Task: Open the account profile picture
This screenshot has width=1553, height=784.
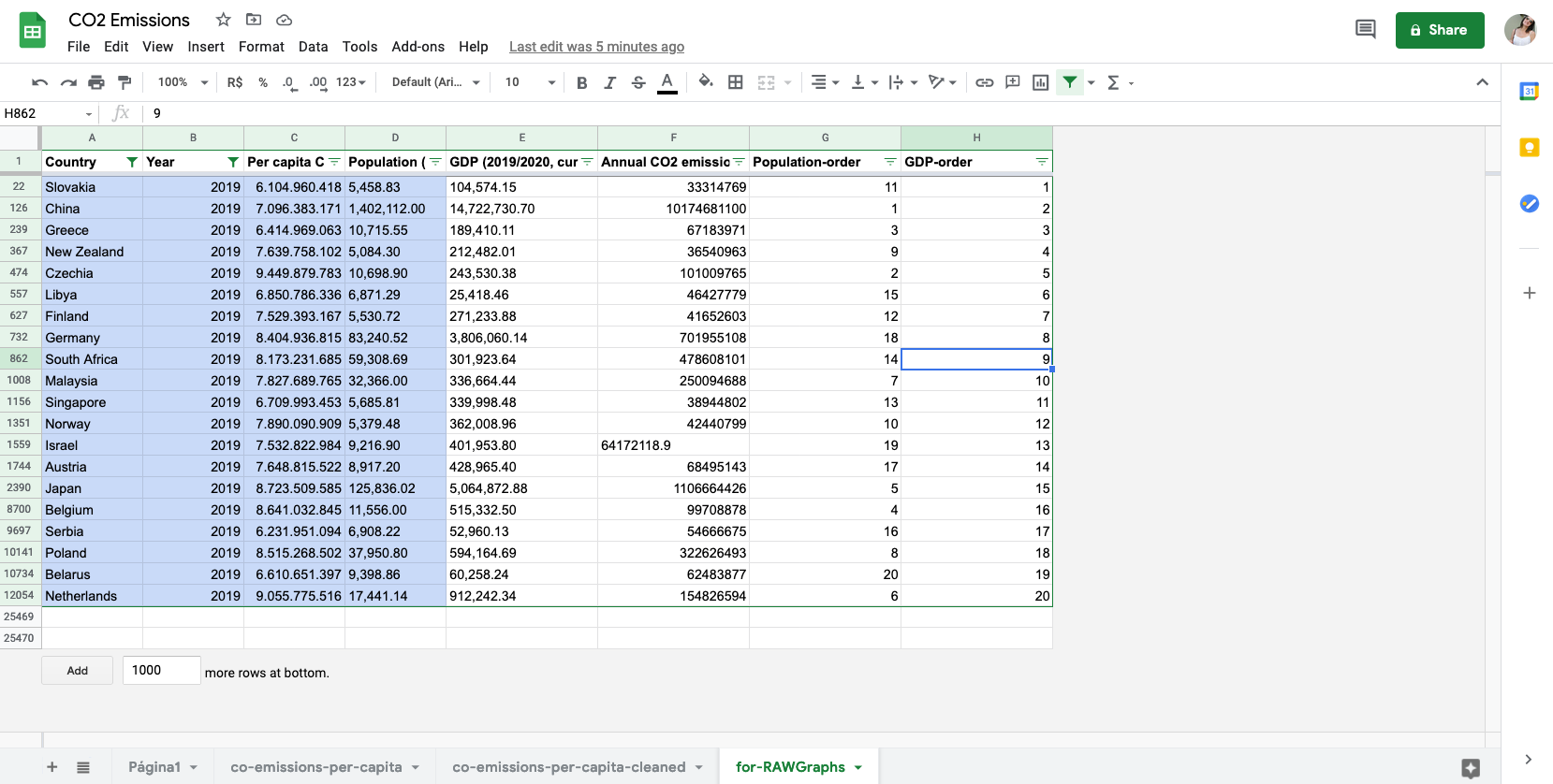Action: tap(1521, 30)
